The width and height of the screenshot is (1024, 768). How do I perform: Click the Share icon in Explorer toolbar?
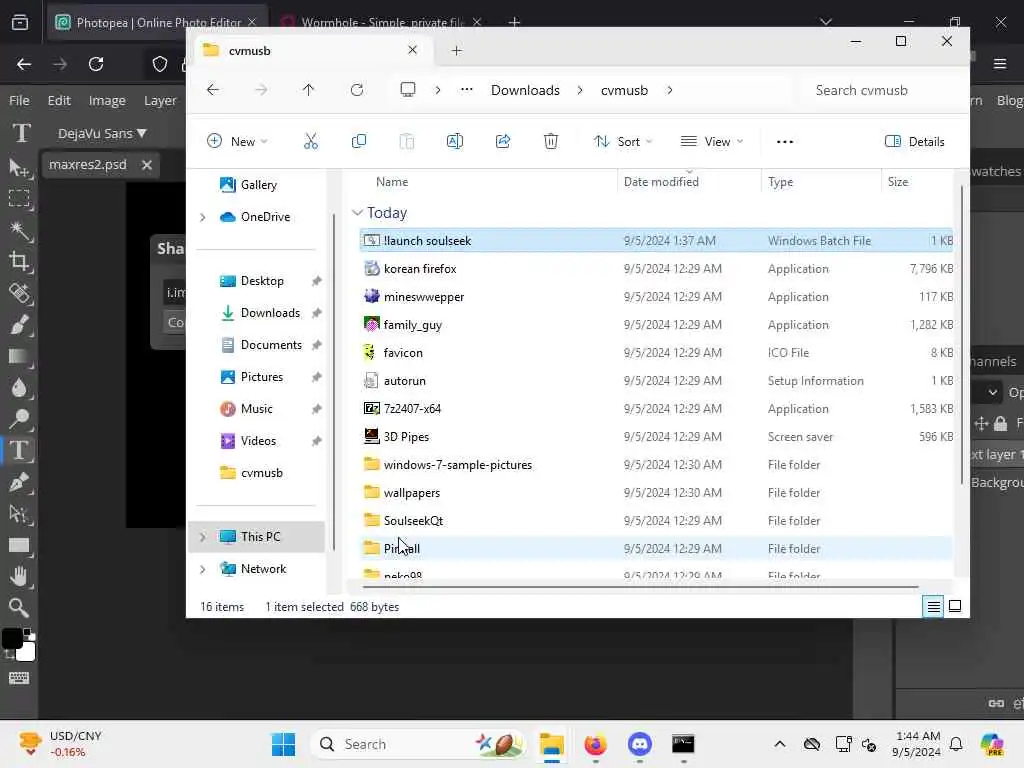[503, 141]
